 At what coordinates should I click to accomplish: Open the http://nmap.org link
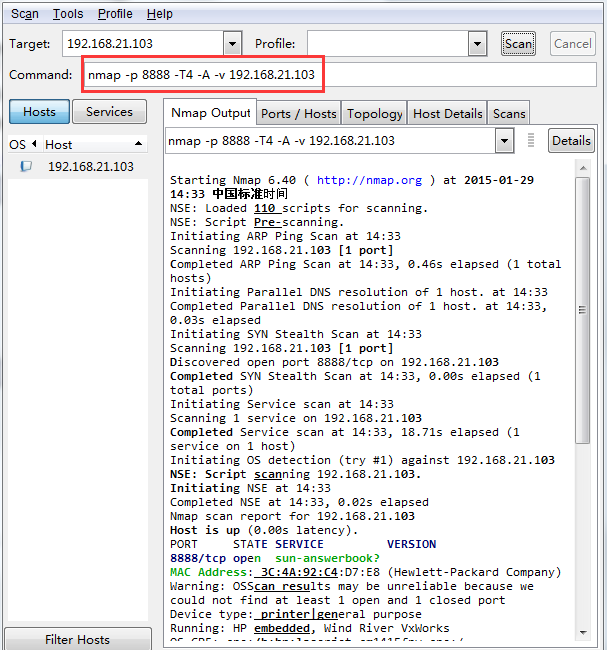(369, 180)
